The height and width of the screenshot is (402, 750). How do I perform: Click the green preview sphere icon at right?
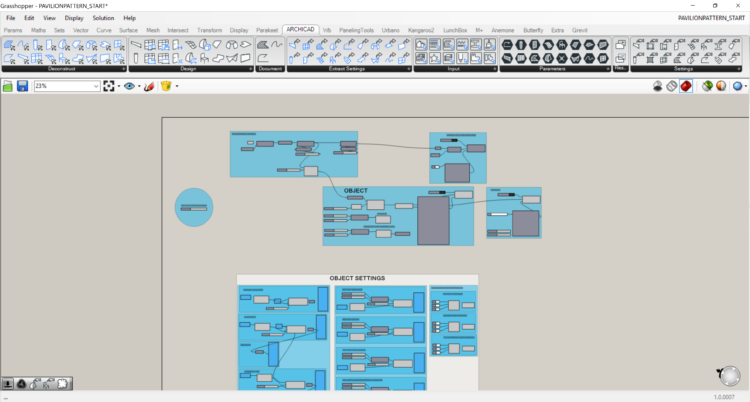[x=707, y=87]
